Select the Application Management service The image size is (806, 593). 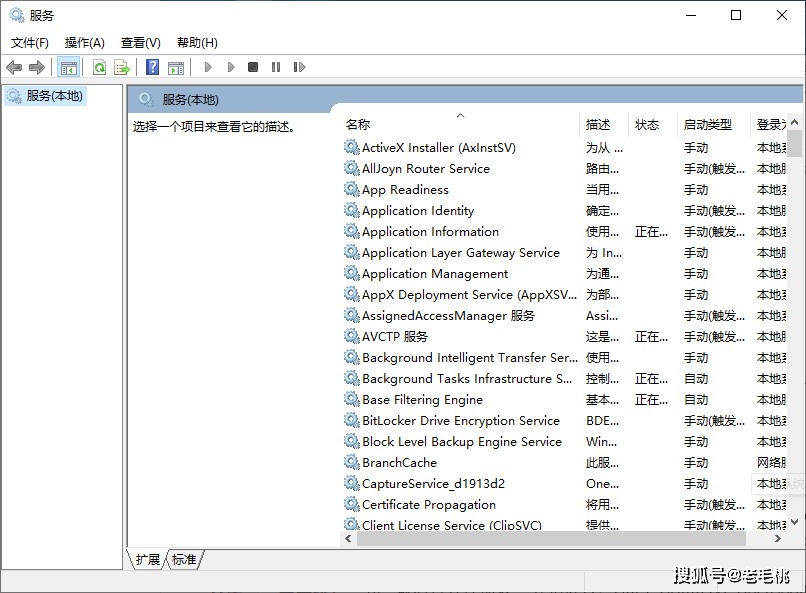(564, 274)
